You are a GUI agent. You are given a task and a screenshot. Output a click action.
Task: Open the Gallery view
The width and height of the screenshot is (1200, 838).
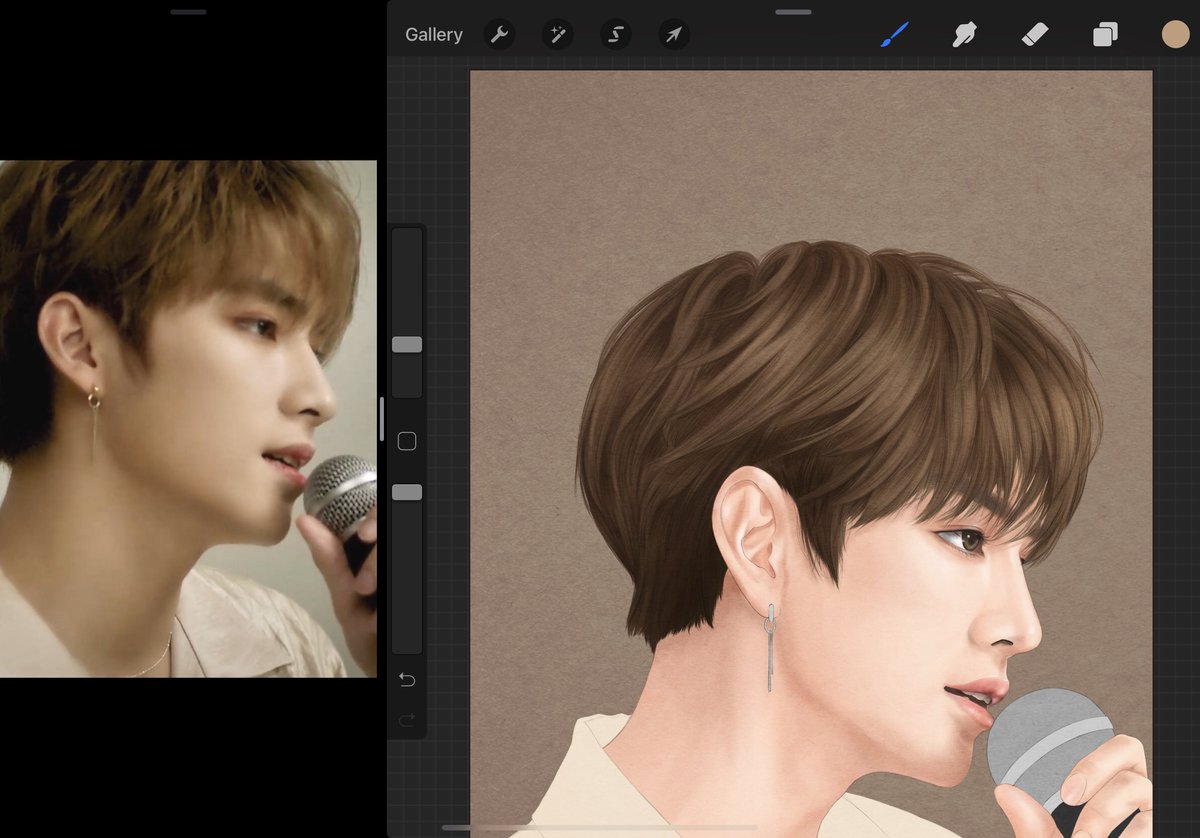[x=434, y=35]
